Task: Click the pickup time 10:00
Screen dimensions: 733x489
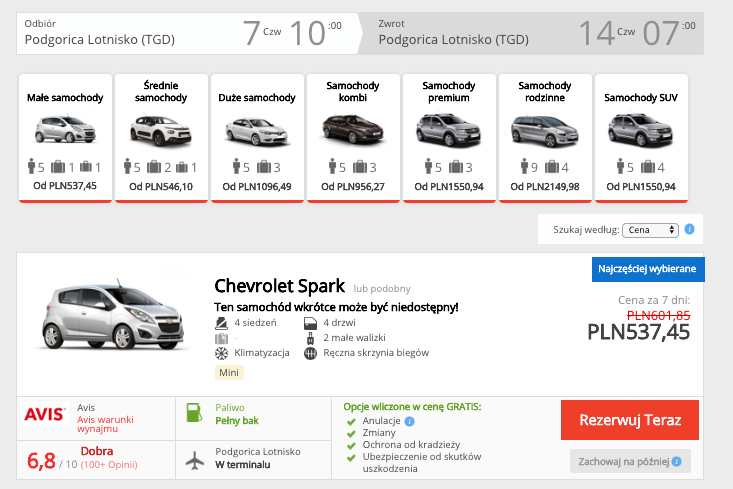Action: click(316, 33)
